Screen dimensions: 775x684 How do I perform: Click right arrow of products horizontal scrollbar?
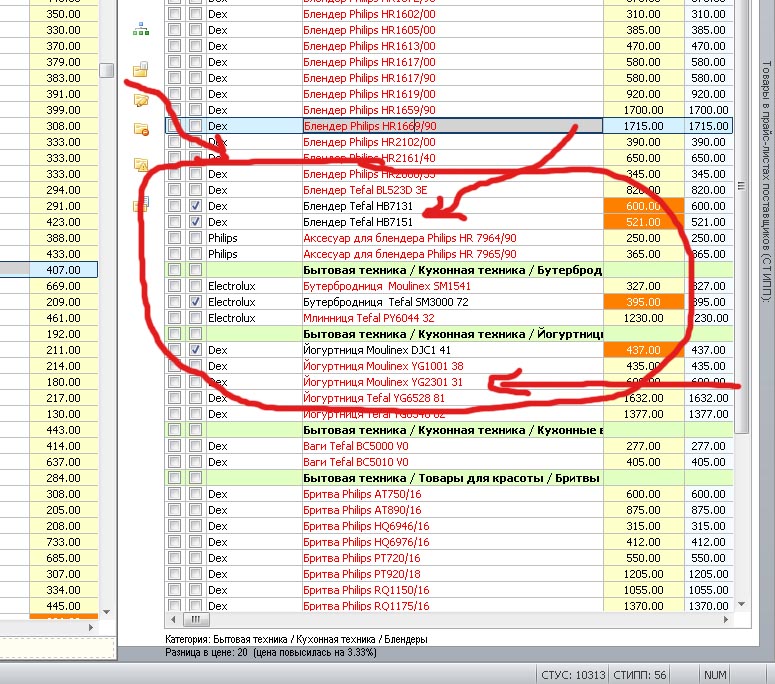(x=726, y=619)
